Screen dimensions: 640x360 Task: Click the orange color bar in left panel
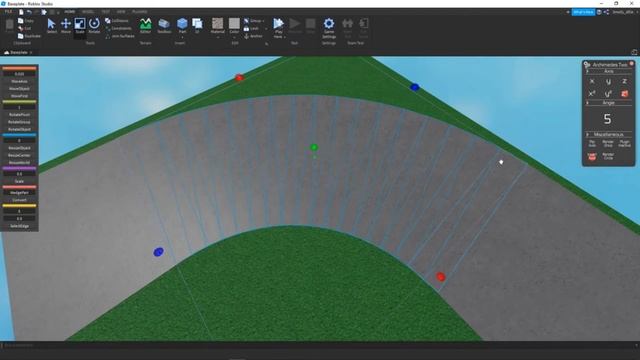pos(20,68)
